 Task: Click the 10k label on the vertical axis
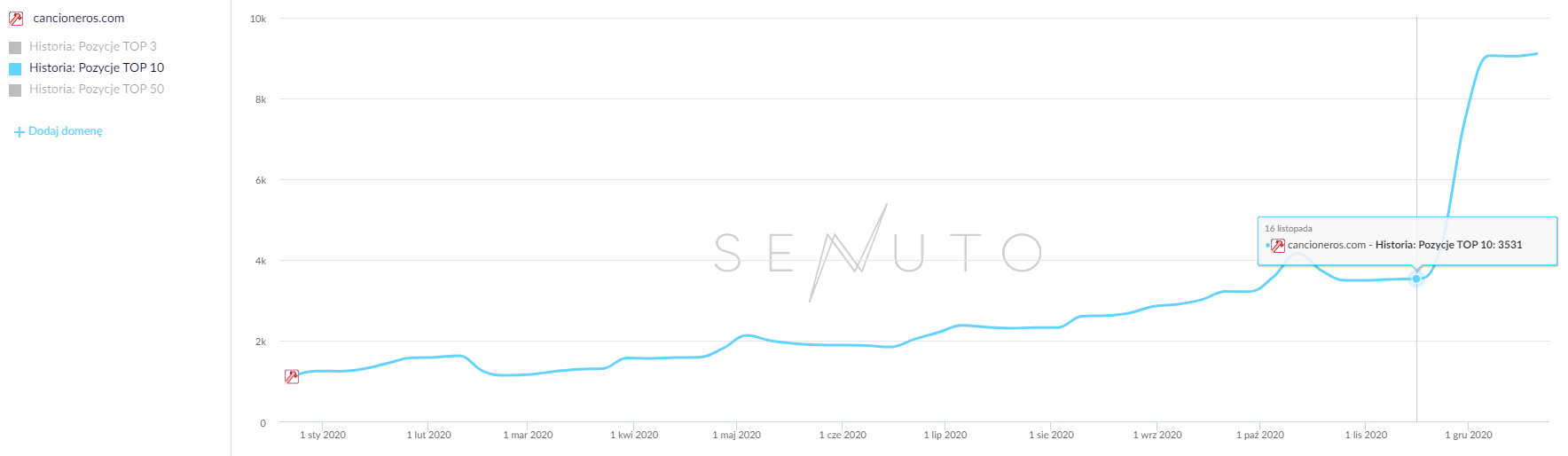[258, 19]
